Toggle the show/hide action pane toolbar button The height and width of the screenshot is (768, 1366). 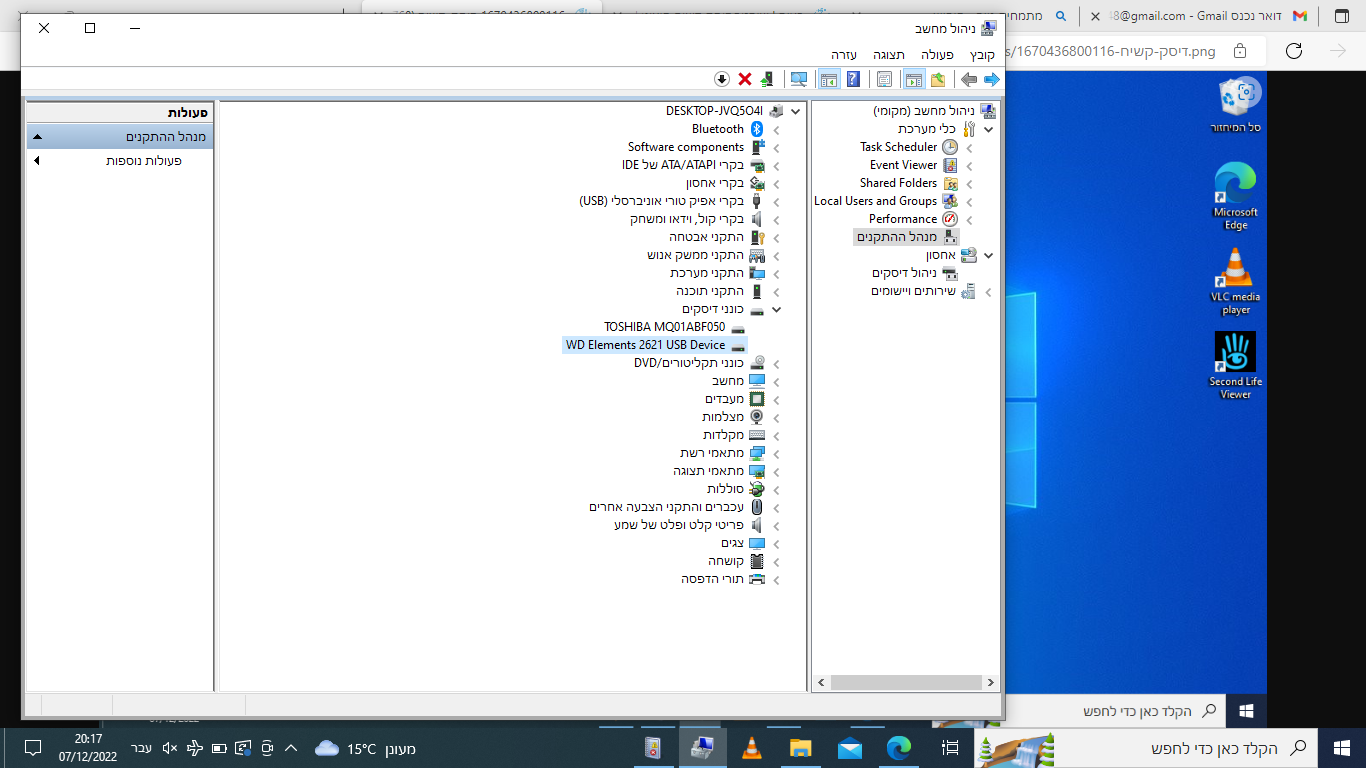pyautogui.click(x=828, y=79)
